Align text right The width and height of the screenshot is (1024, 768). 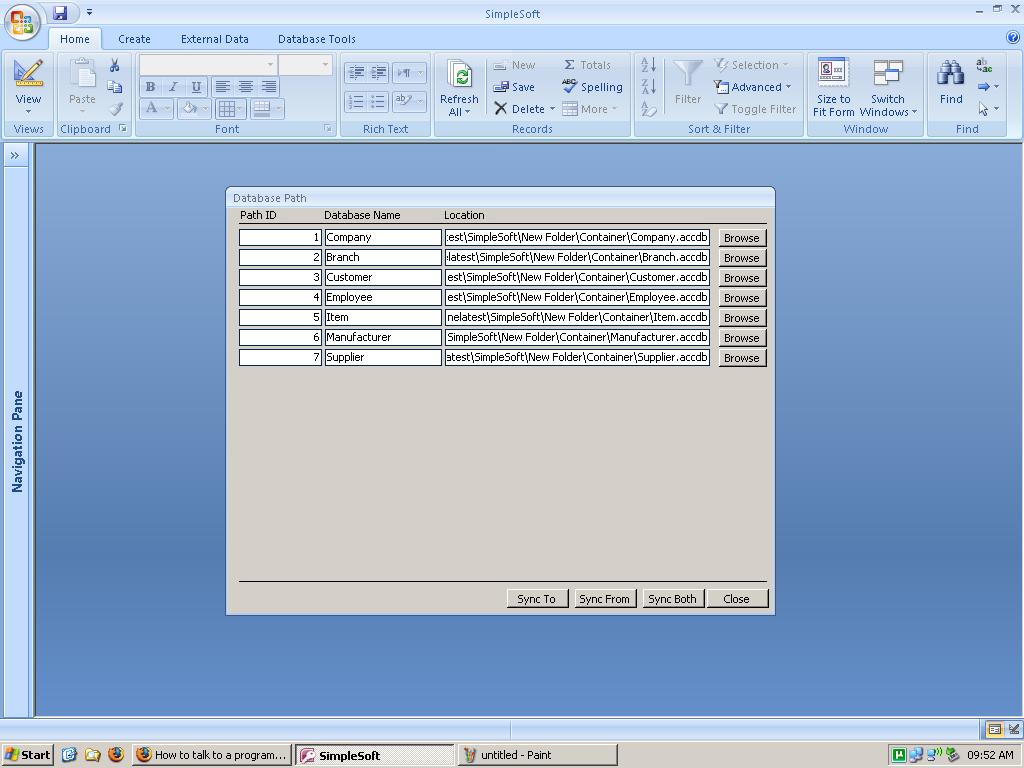tap(268, 87)
